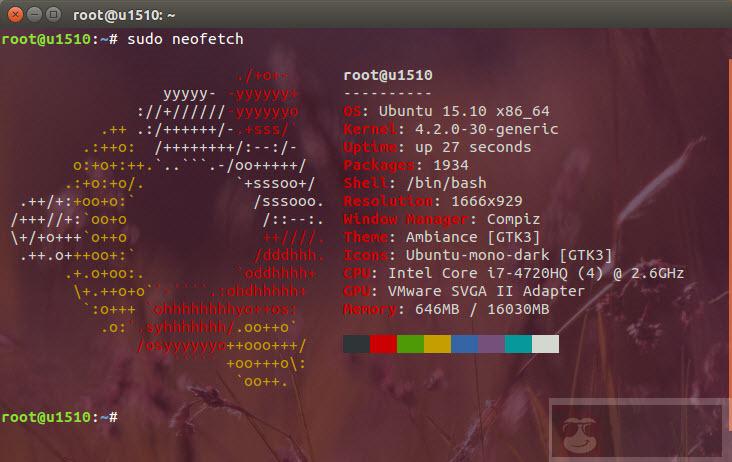Click the Packages count "1934"
The image size is (732, 462).
click(451, 165)
